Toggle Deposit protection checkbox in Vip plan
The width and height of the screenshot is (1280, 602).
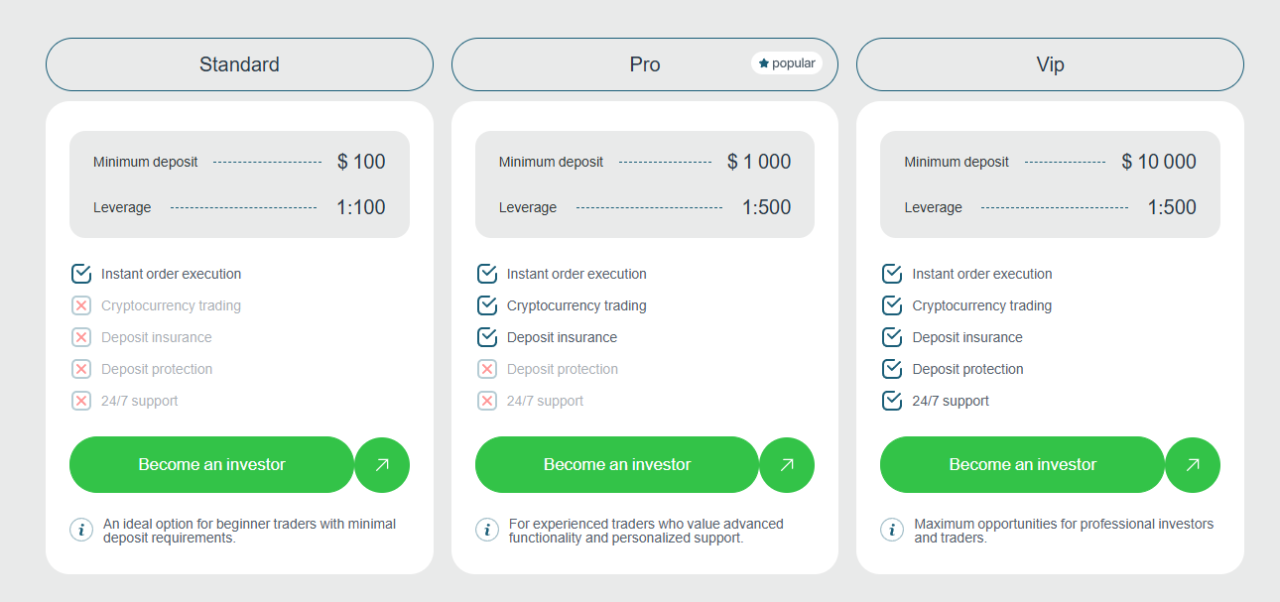click(892, 369)
